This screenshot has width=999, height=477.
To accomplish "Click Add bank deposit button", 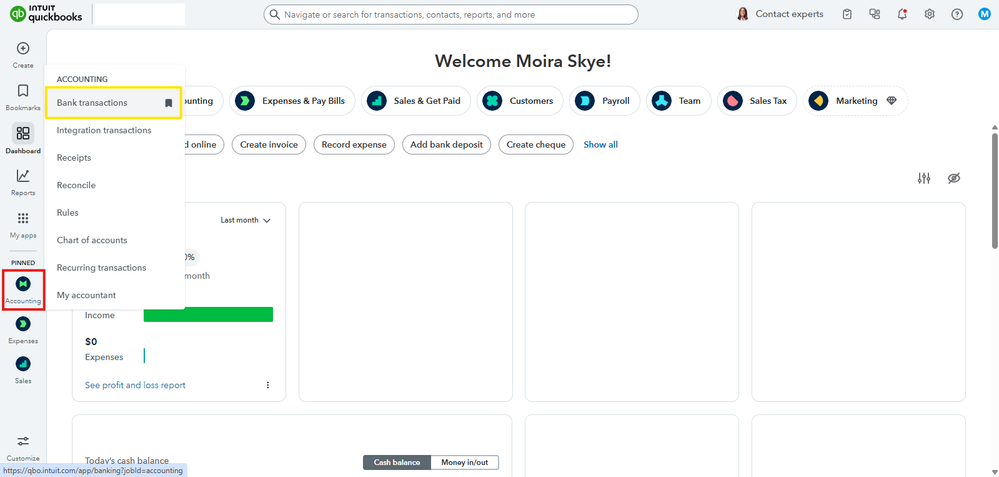I will (x=447, y=145).
